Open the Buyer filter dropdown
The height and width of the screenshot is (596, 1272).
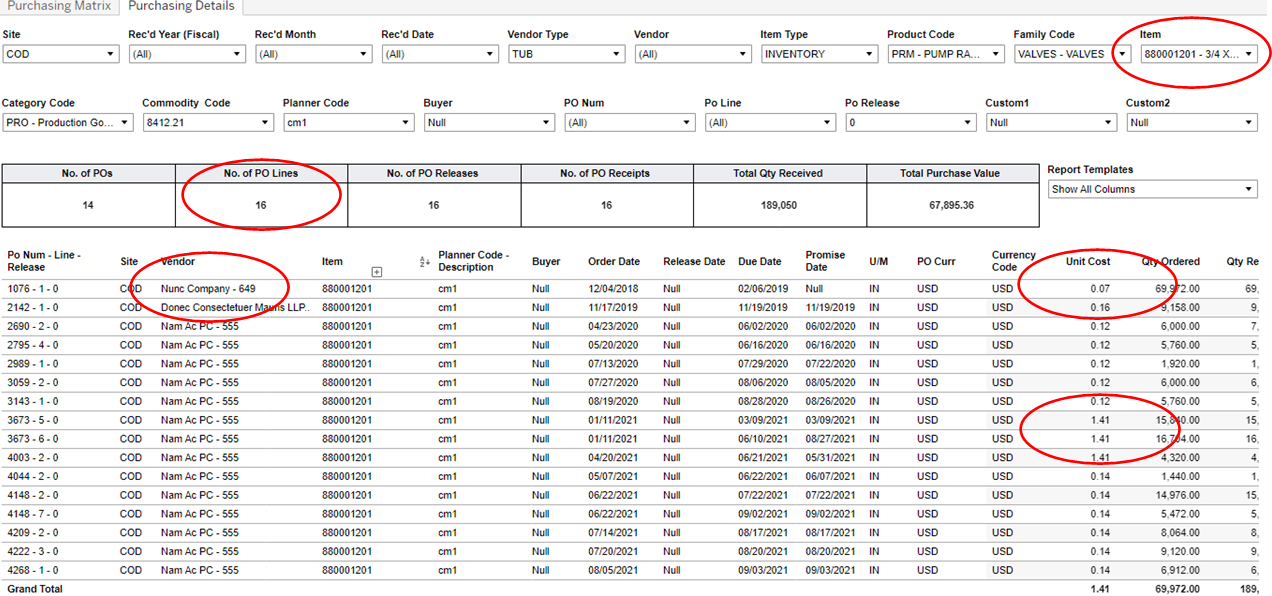[489, 122]
